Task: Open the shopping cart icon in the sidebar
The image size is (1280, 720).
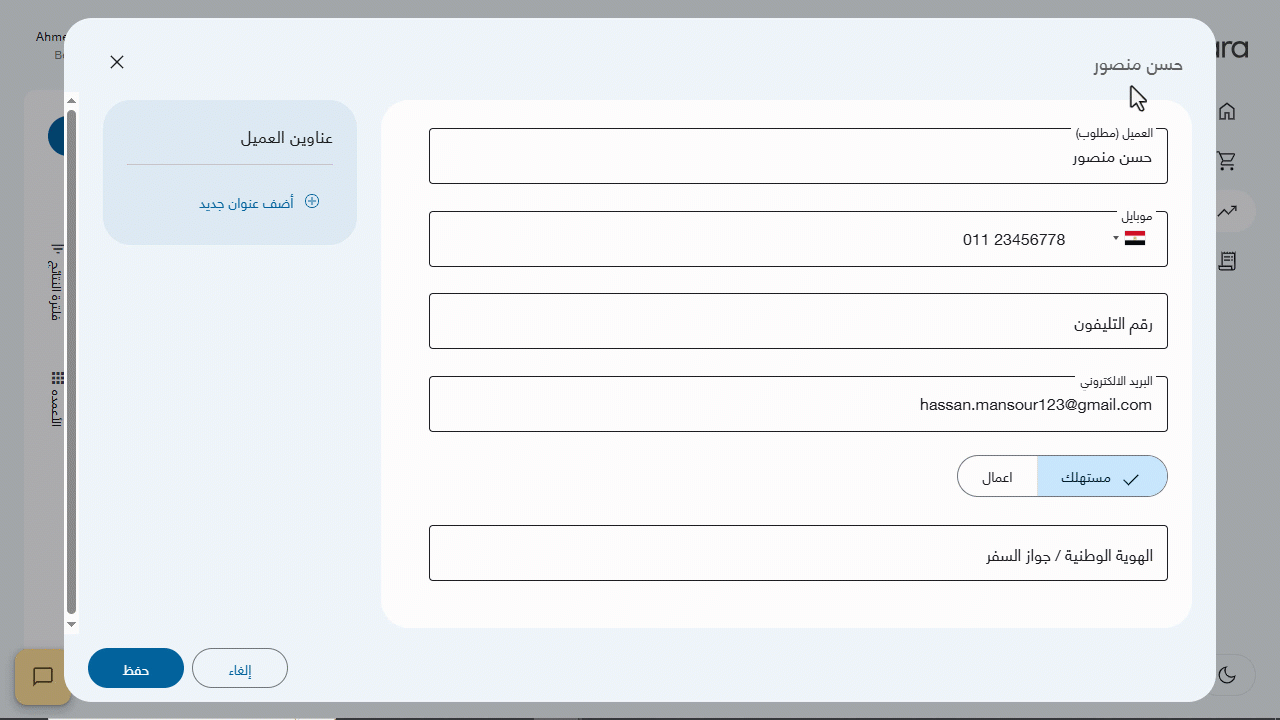Action: [x=1227, y=160]
